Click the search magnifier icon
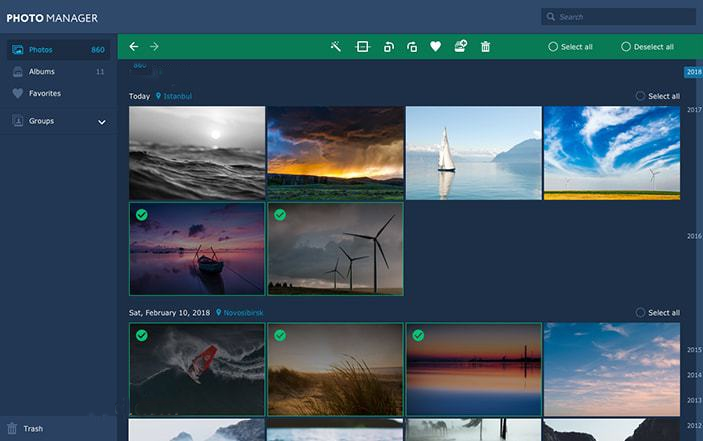This screenshot has height=441, width=703. click(x=551, y=17)
